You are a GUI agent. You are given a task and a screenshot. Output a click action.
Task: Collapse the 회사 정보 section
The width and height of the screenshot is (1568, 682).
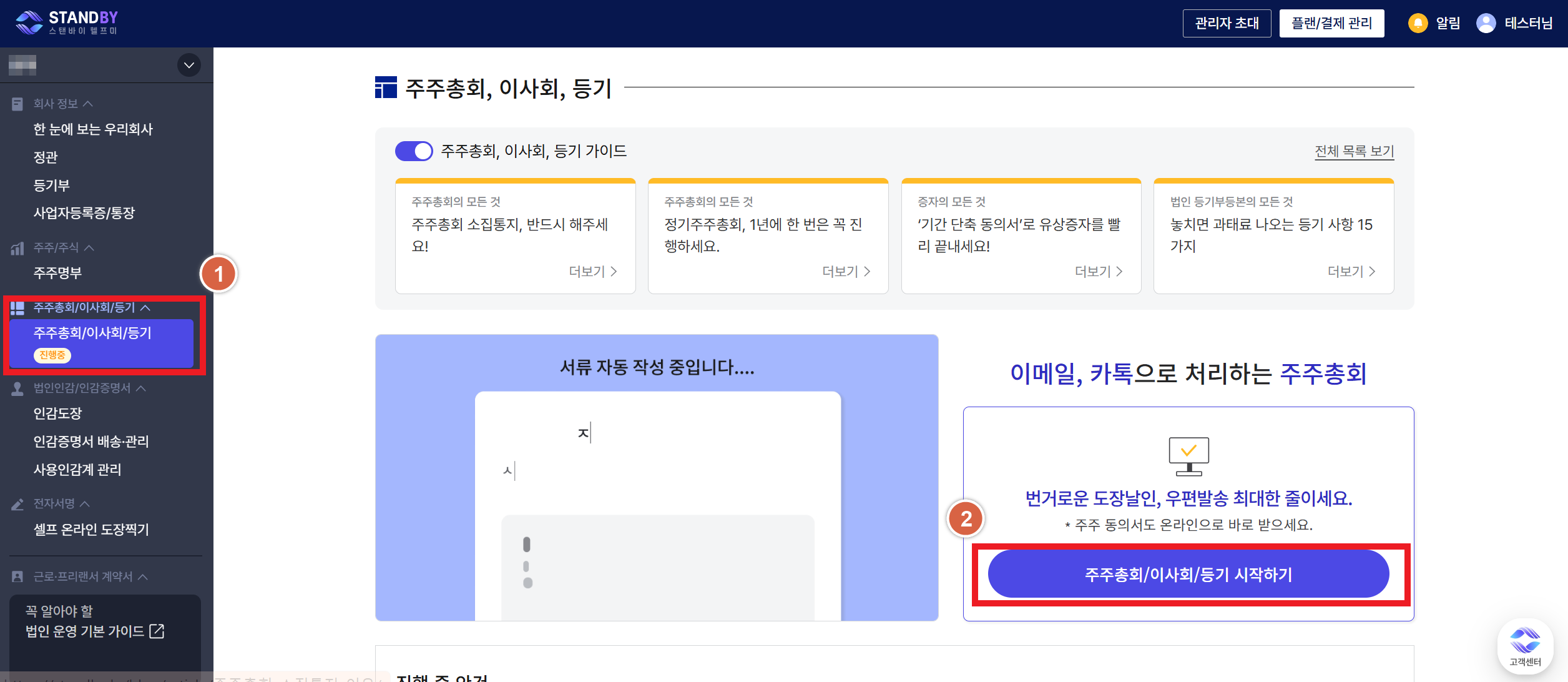pyautogui.click(x=88, y=104)
